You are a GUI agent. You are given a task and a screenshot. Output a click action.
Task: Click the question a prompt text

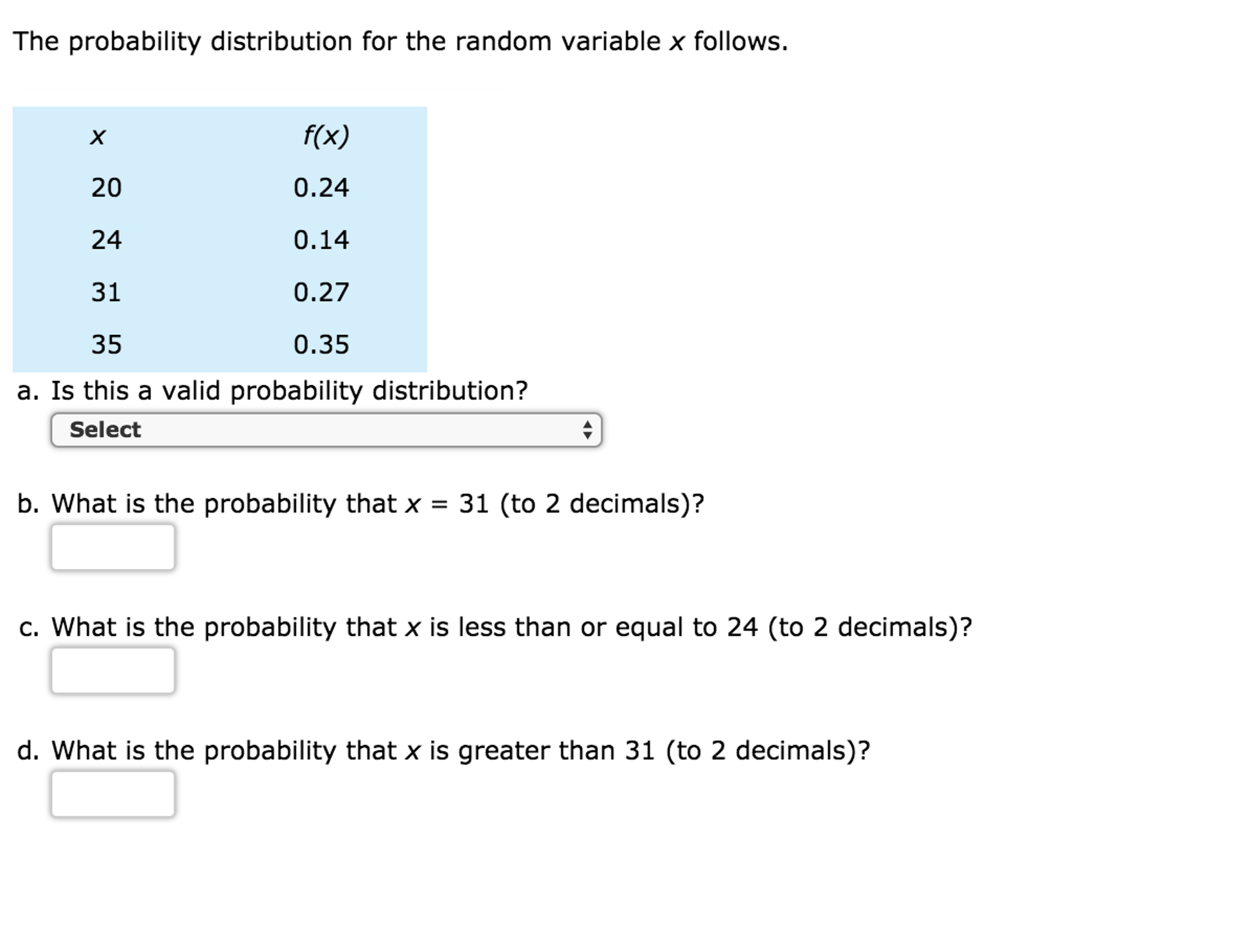coord(273,390)
